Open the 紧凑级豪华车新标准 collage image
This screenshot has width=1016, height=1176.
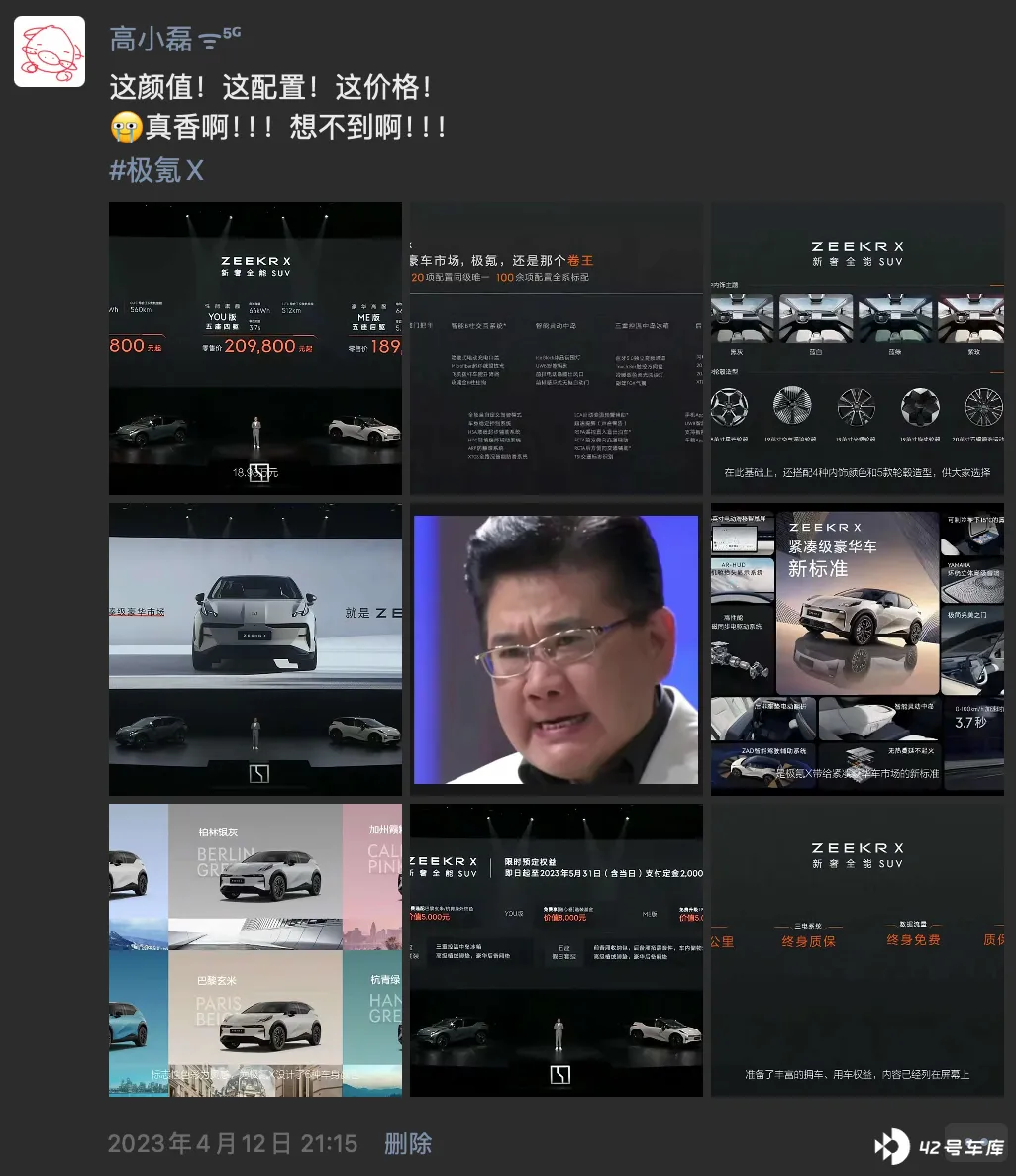pyautogui.click(x=857, y=648)
